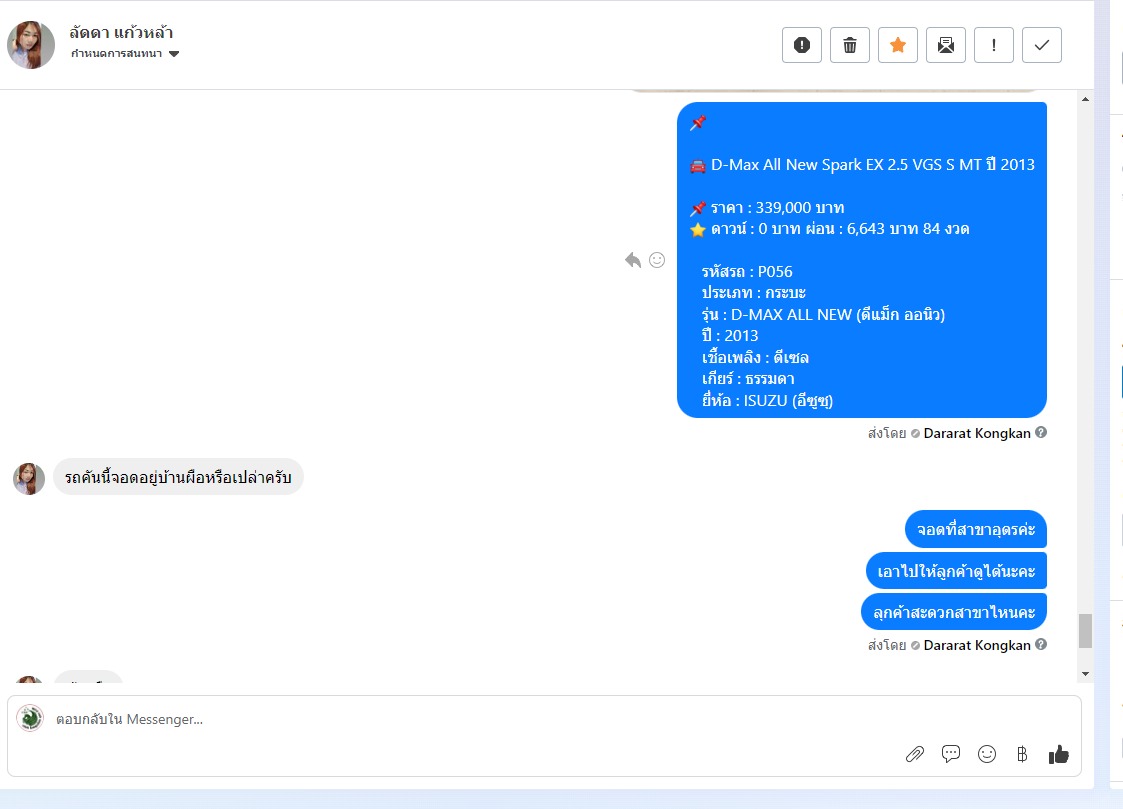Select reply bubble จอดที่สาขาอุดรค่ะ
This screenshot has height=809, width=1123.
[x=975, y=529]
